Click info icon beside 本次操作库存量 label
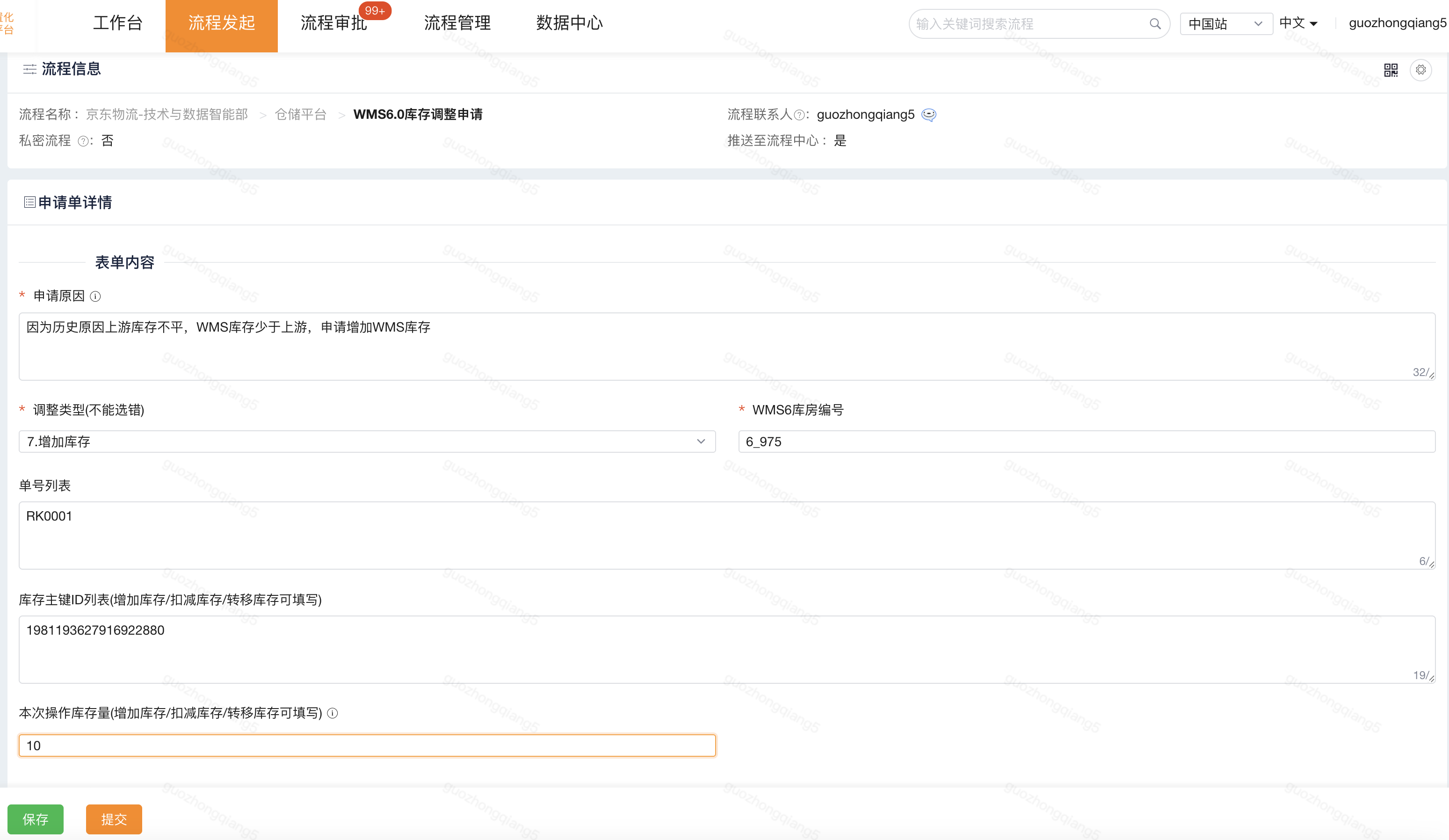The image size is (1449, 840). (333, 714)
